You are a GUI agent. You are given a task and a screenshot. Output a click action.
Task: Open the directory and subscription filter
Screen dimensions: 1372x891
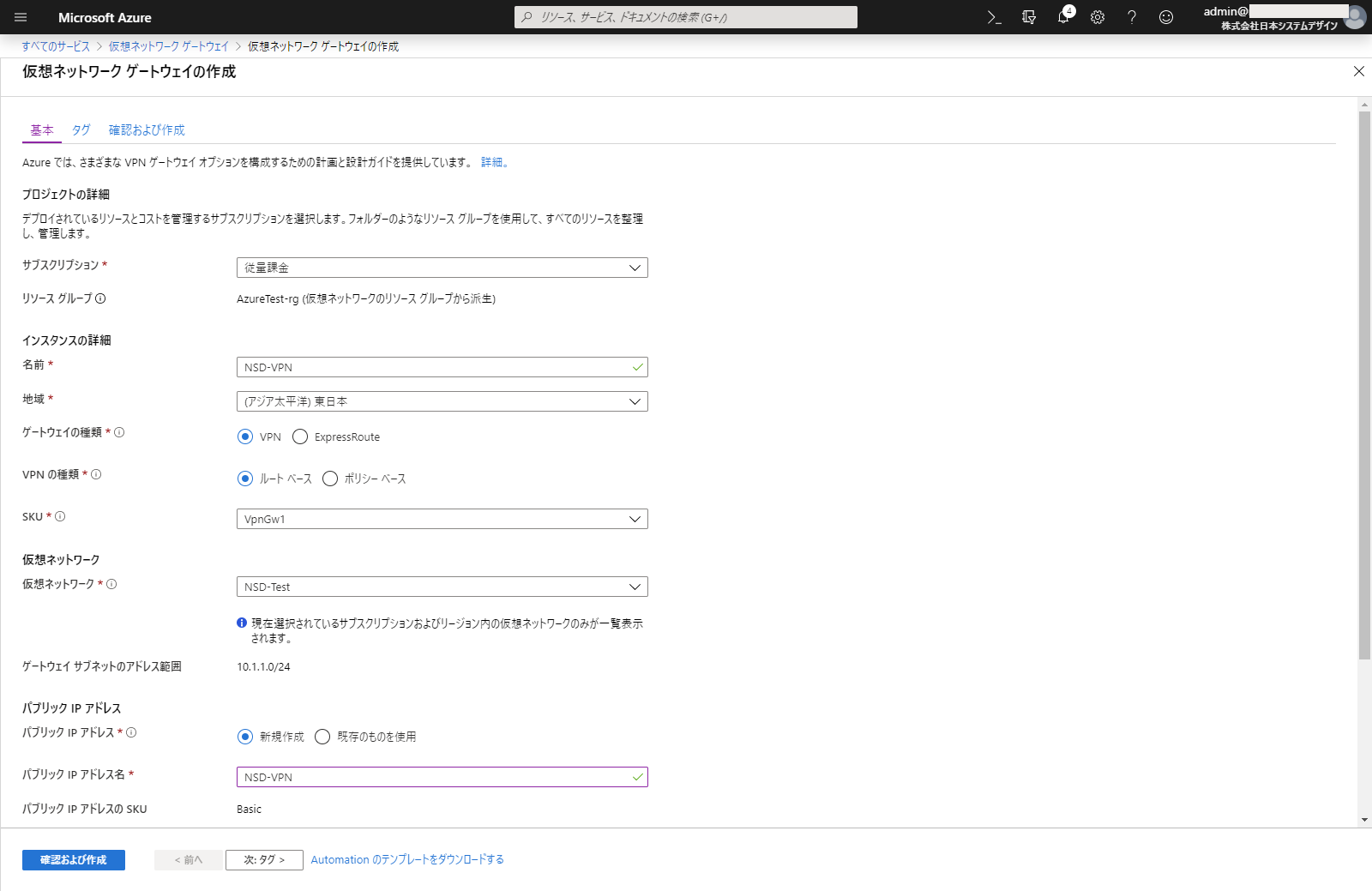(x=1029, y=17)
